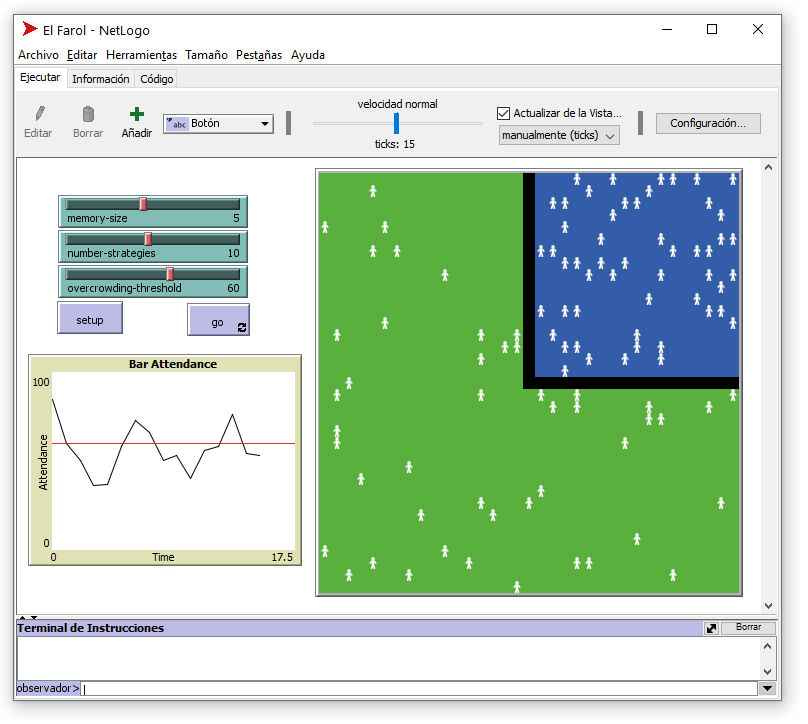Screen dimensions: 808x724
Task: Click the NetLogo red arrow logo
Action: (30, 29)
